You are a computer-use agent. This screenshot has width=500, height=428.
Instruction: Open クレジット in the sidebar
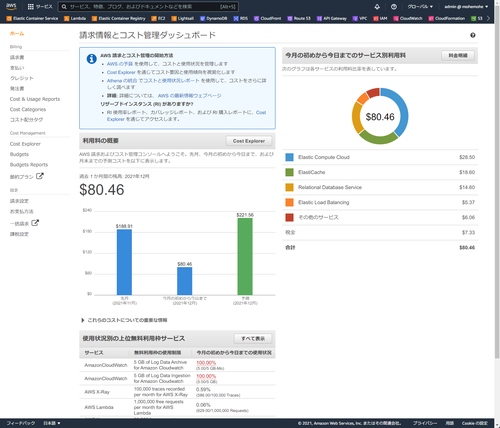pyautogui.click(x=22, y=78)
